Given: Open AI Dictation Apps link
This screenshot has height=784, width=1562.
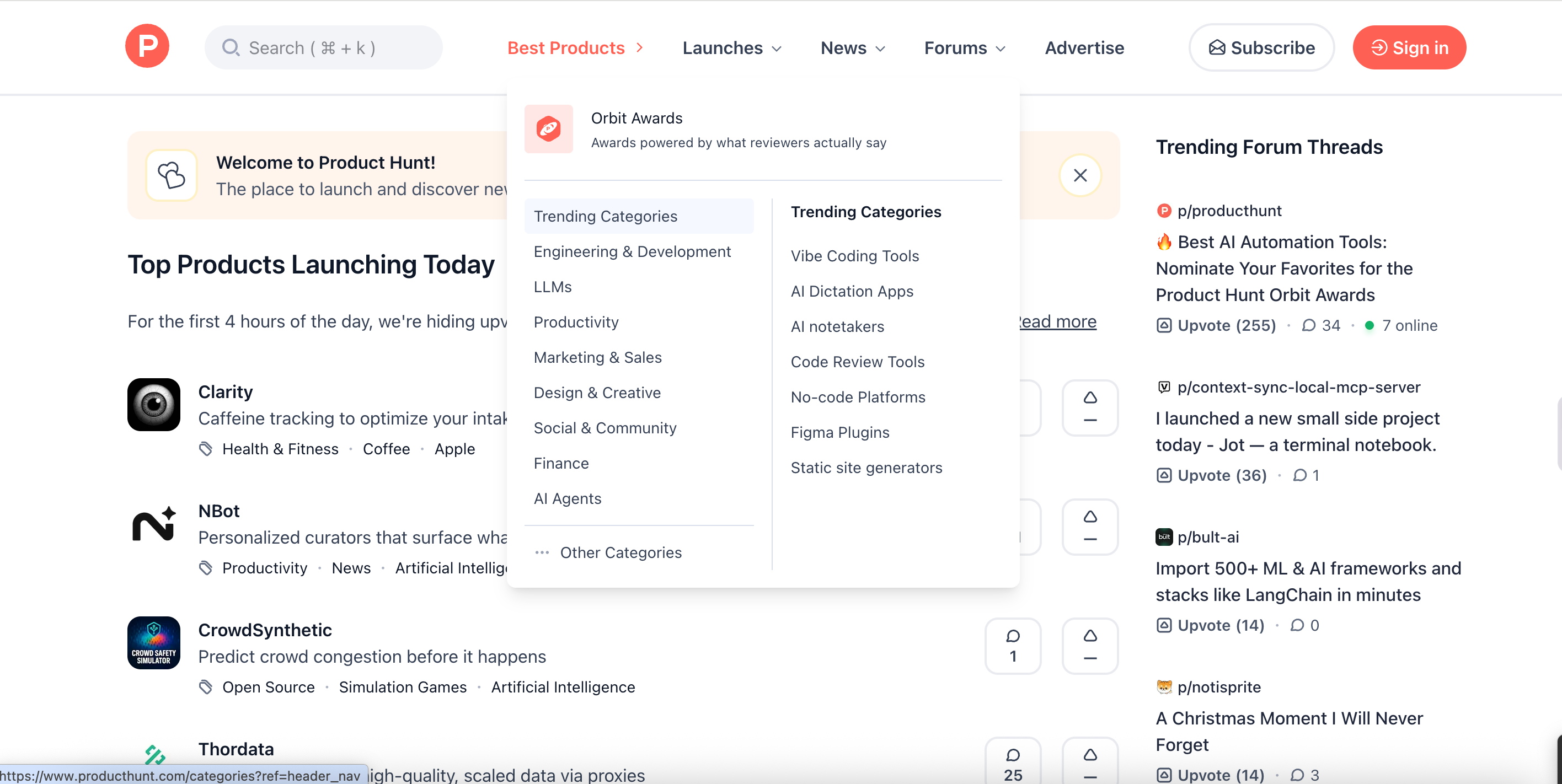Looking at the screenshot, I should [852, 292].
